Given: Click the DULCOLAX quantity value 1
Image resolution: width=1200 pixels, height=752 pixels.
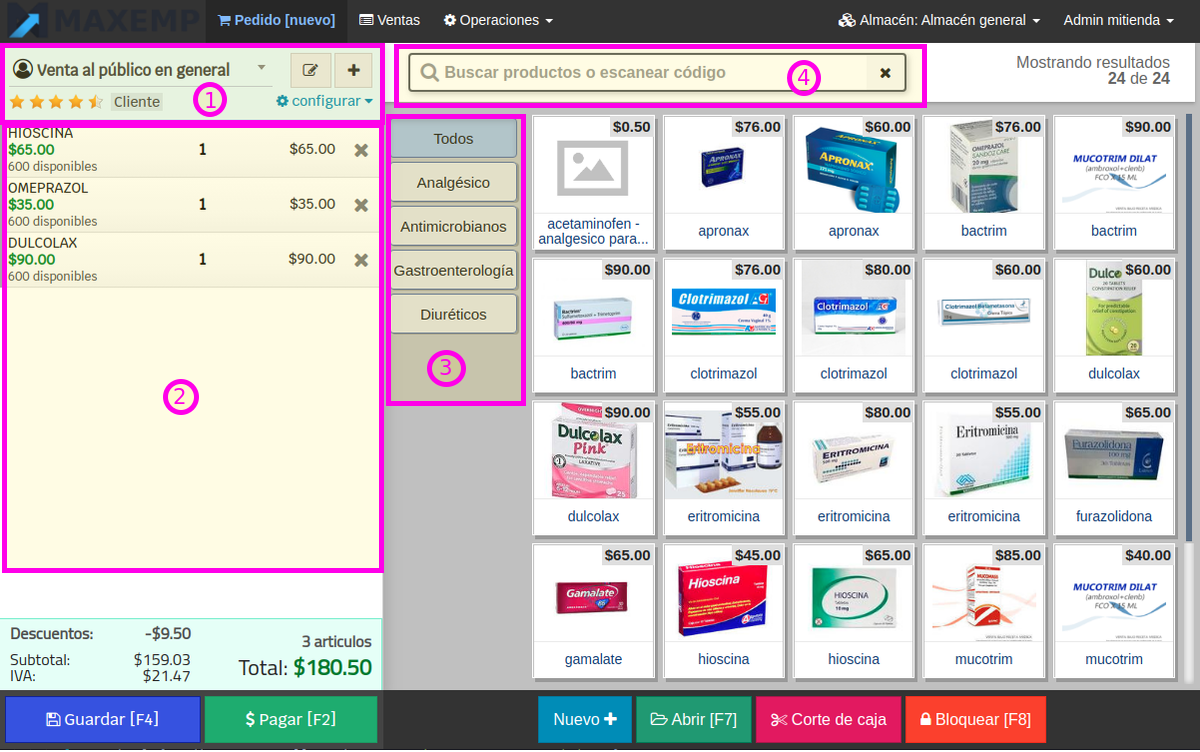Looking at the screenshot, I should pos(203,260).
